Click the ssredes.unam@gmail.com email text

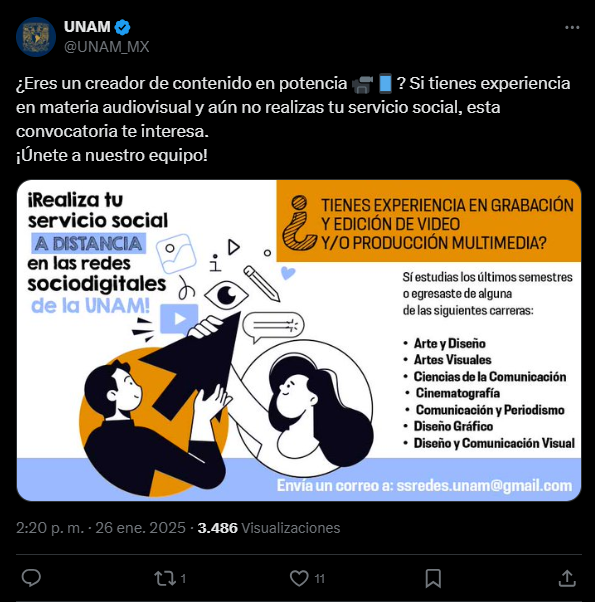pos(484,486)
